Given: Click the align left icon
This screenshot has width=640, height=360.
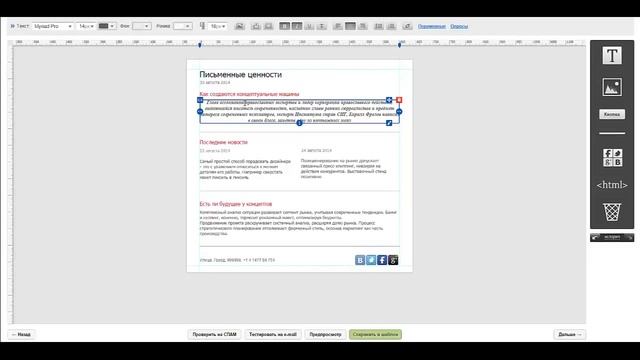Looking at the screenshot, I should click(338, 26).
